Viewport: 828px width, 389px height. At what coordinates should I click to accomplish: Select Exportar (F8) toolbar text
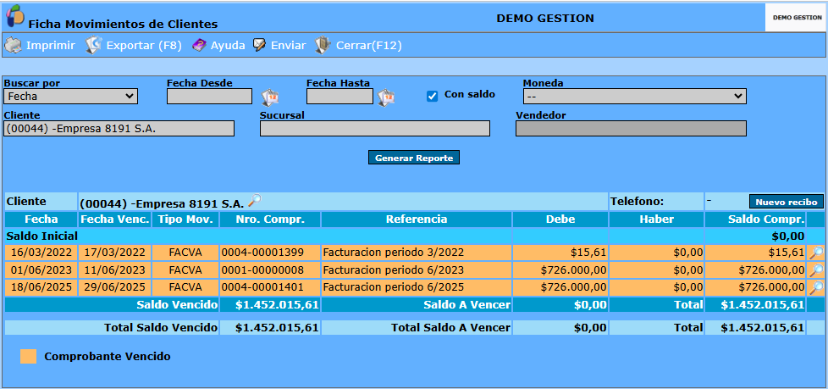pyautogui.click(x=144, y=45)
